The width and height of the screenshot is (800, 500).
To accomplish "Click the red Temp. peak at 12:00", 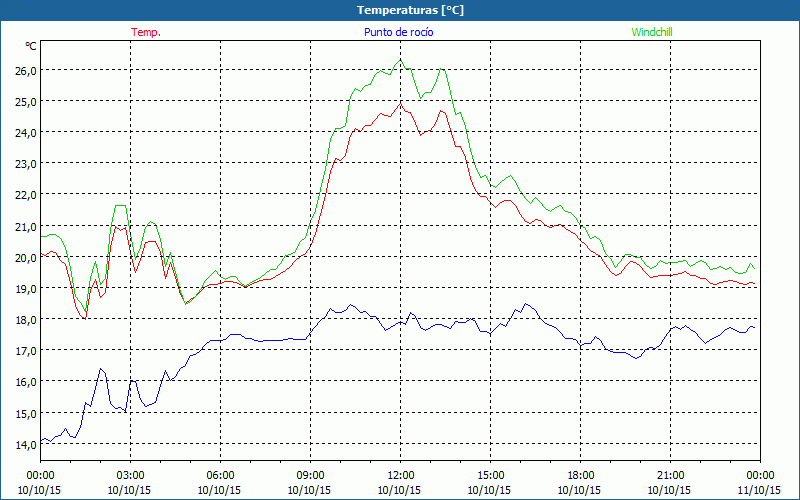I will coord(401,104).
